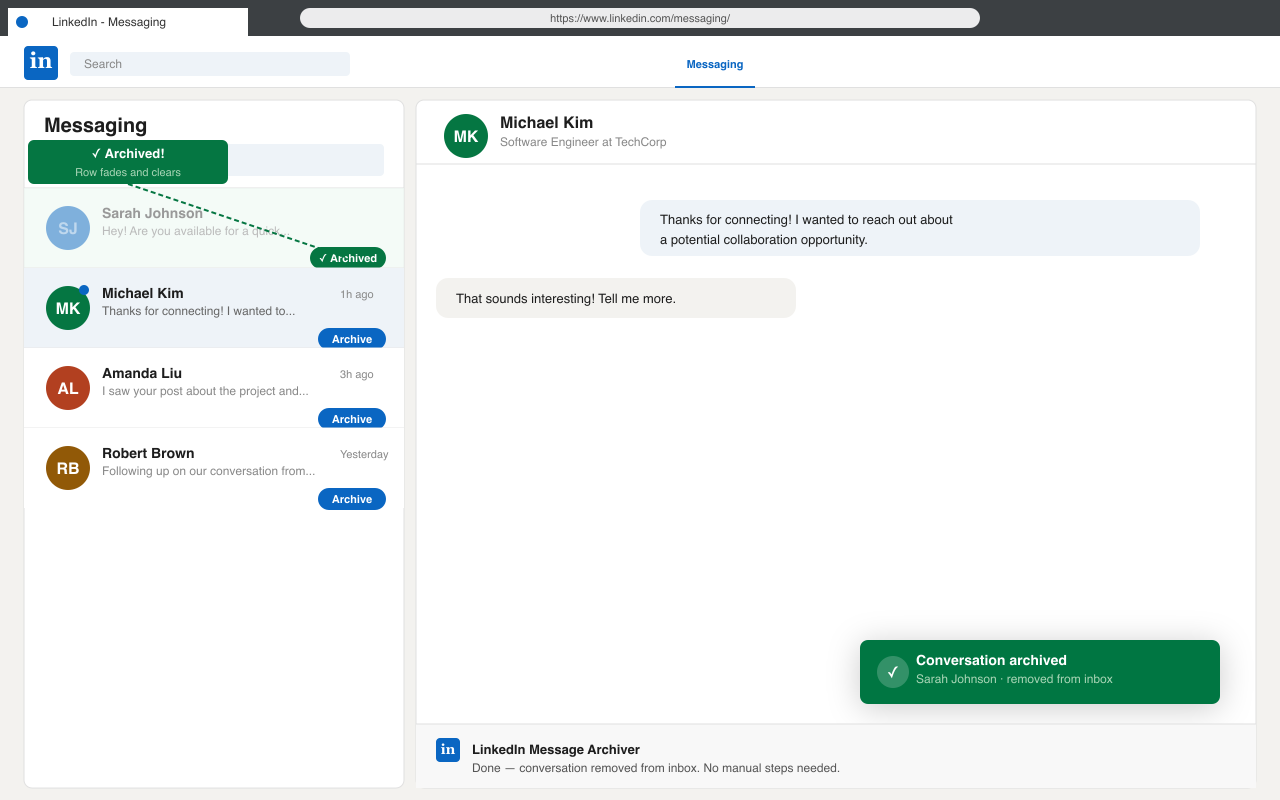
Task: Click the Conversation archived notification toast
Action: click(x=1040, y=672)
